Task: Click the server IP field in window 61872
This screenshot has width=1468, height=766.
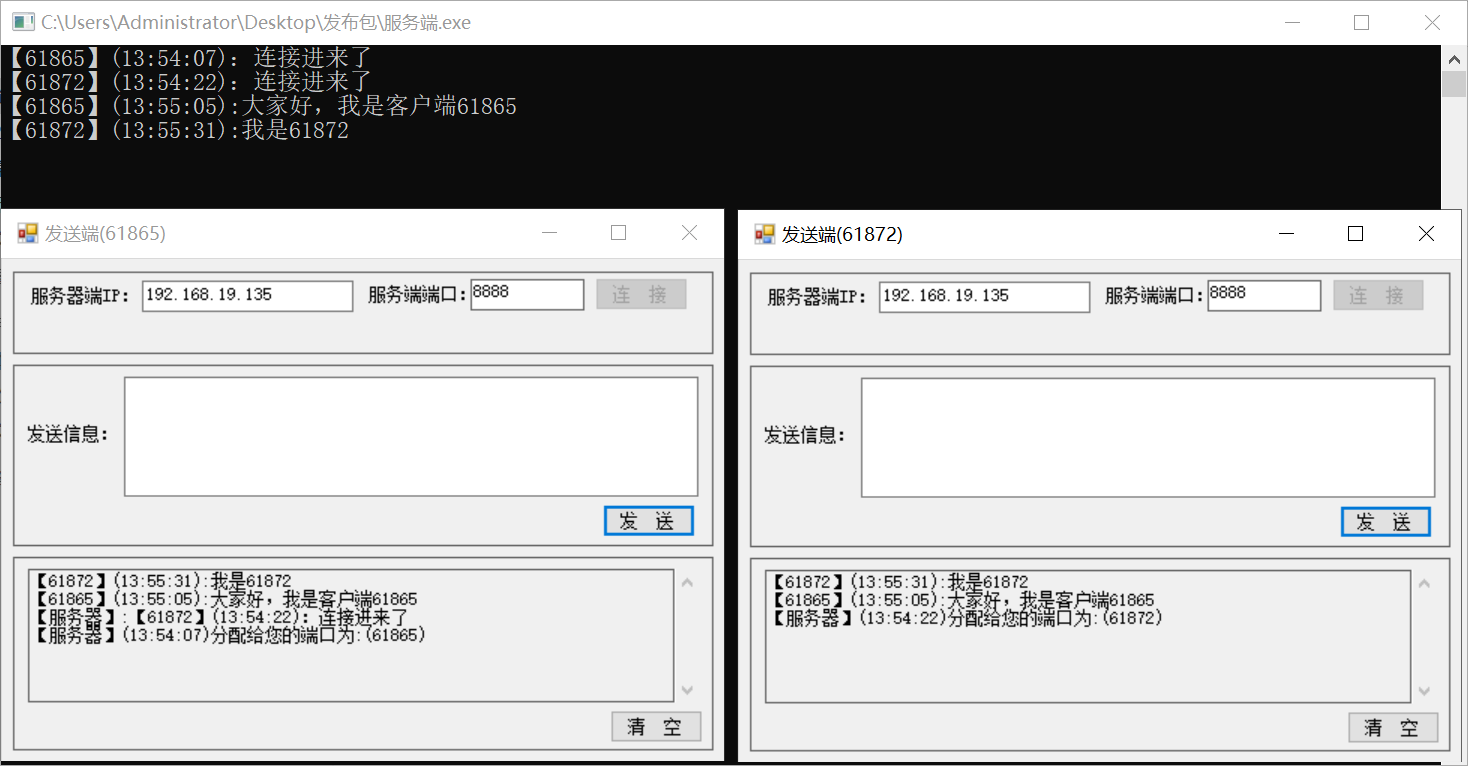Action: coord(985,296)
